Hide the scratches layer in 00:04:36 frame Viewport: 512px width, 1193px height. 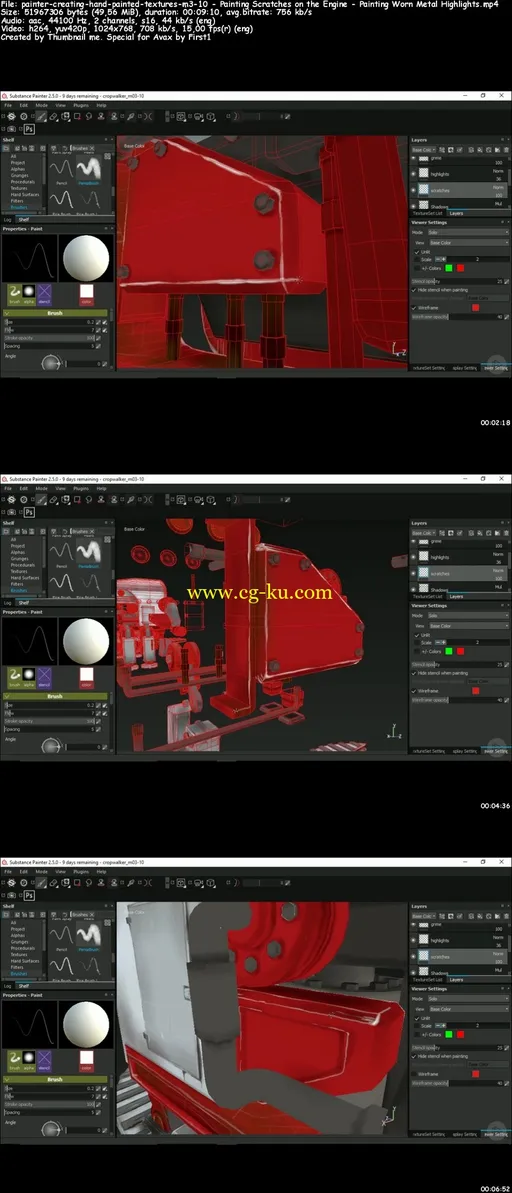click(413, 574)
